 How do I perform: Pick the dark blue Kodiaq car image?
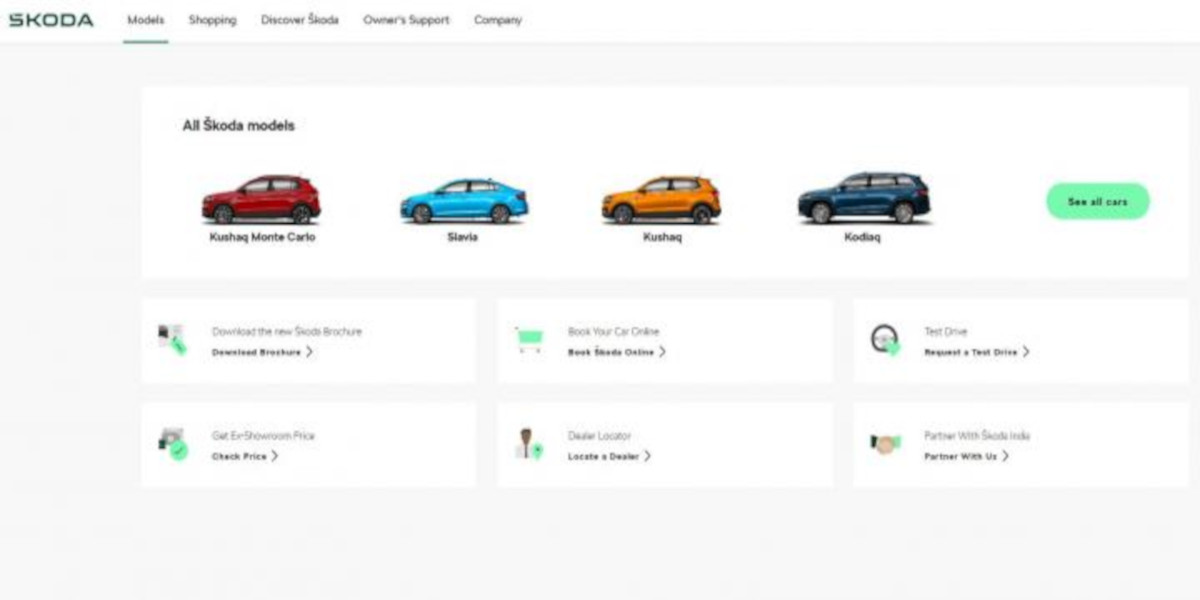[x=864, y=198]
